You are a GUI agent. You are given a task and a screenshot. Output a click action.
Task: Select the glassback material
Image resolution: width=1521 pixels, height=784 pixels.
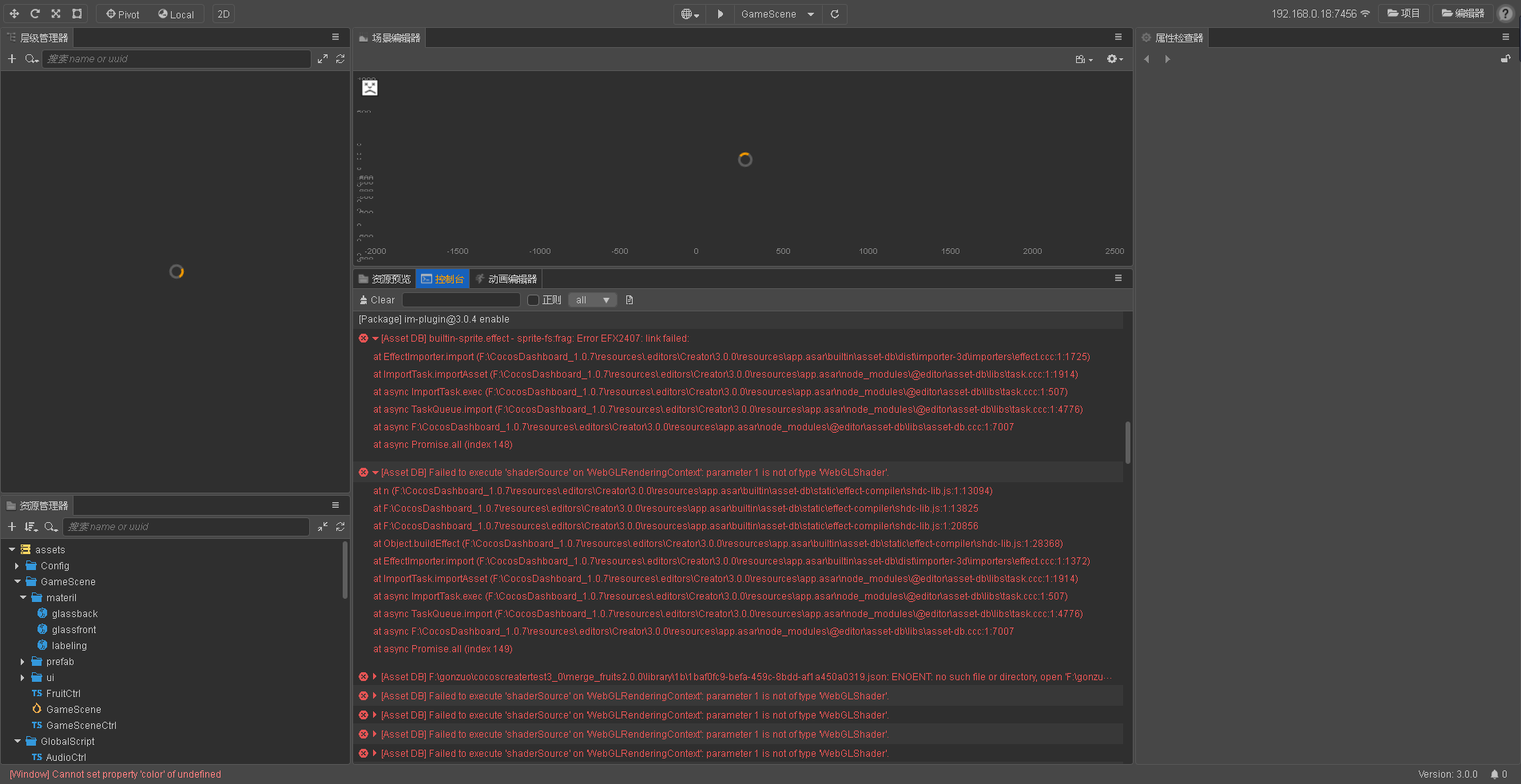click(x=74, y=614)
